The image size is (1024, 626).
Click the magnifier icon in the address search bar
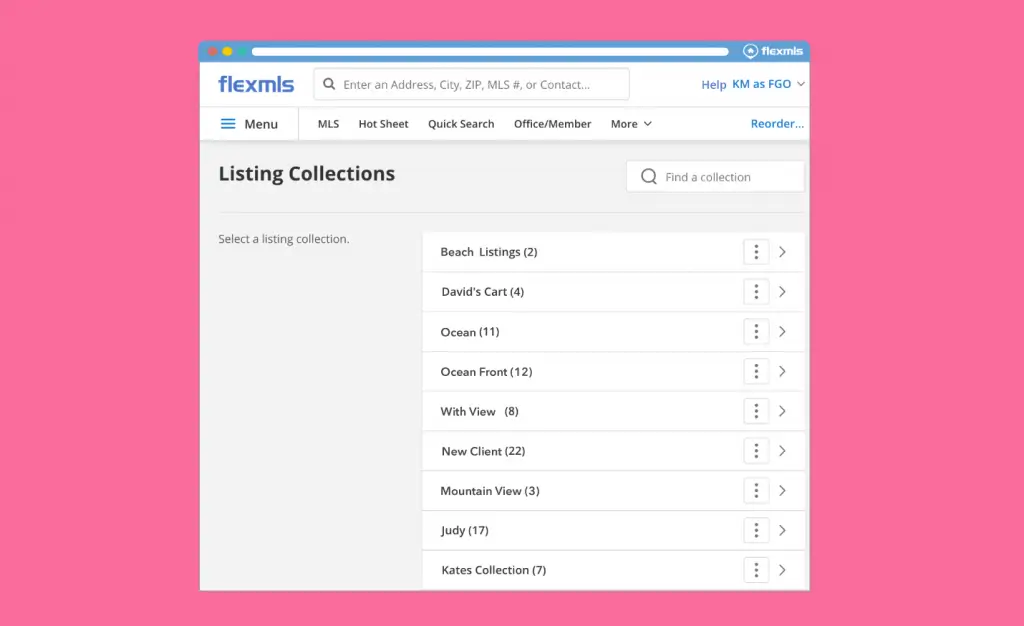[329, 85]
